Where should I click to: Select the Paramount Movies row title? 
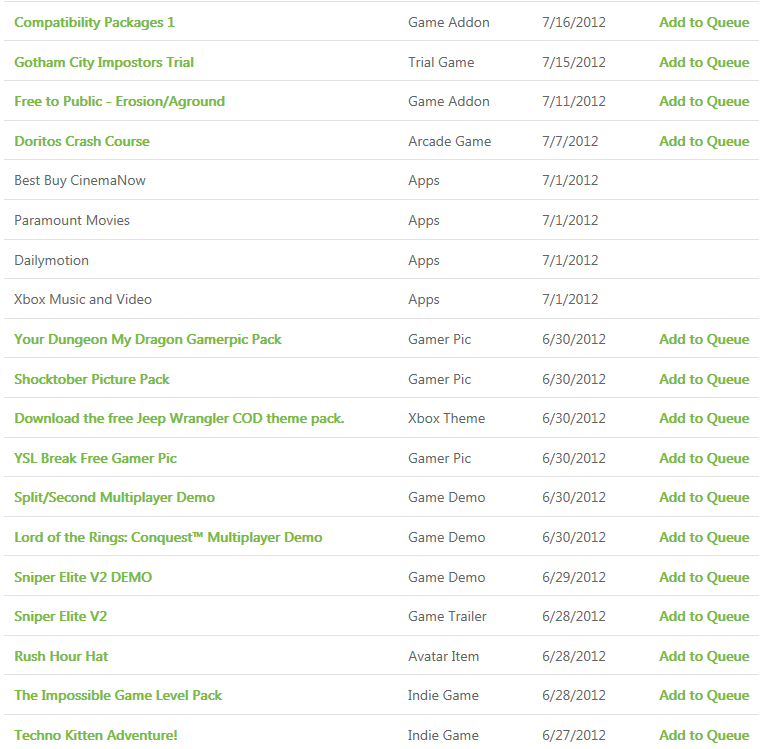click(72, 221)
